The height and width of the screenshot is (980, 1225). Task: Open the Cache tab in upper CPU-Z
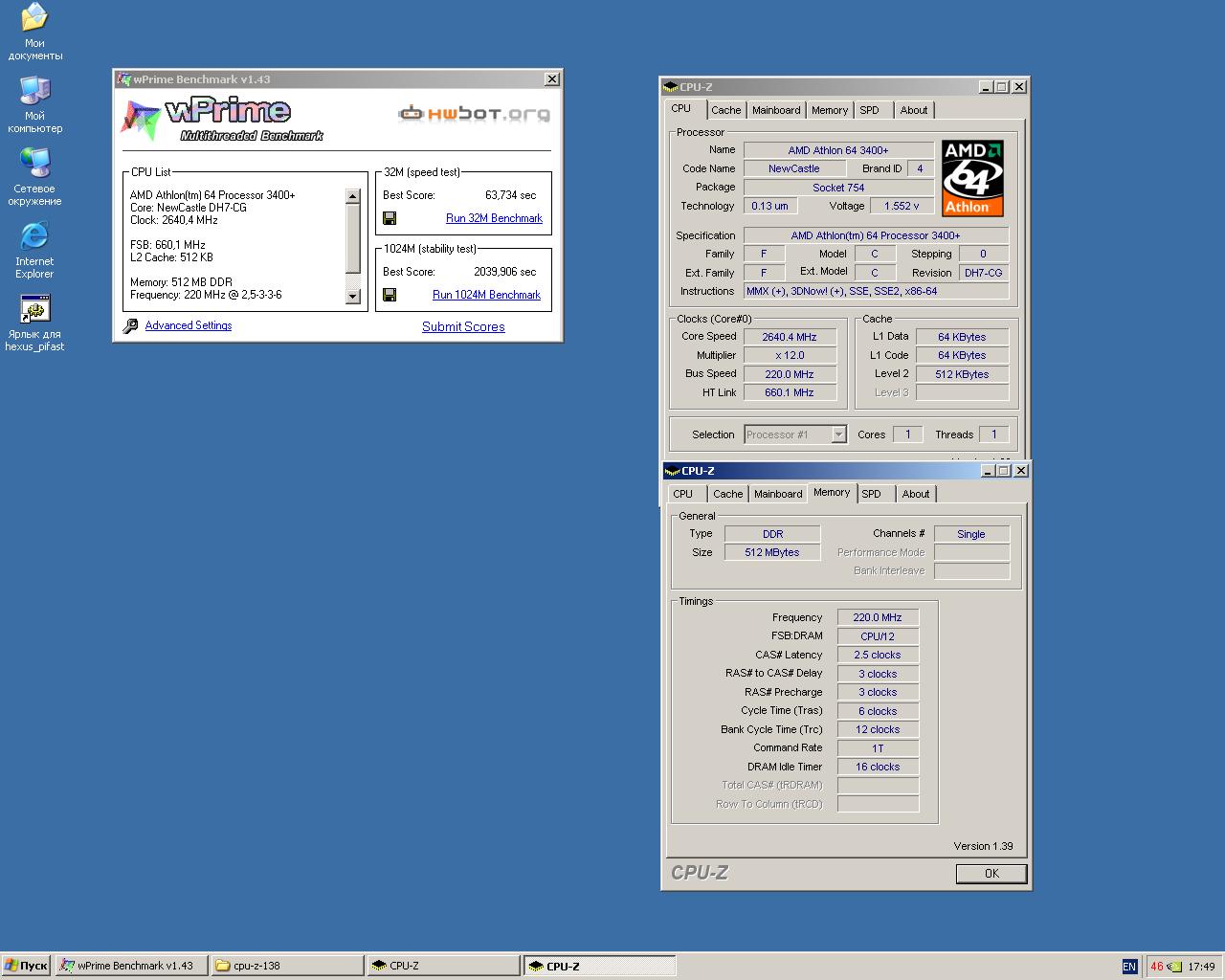tap(725, 110)
